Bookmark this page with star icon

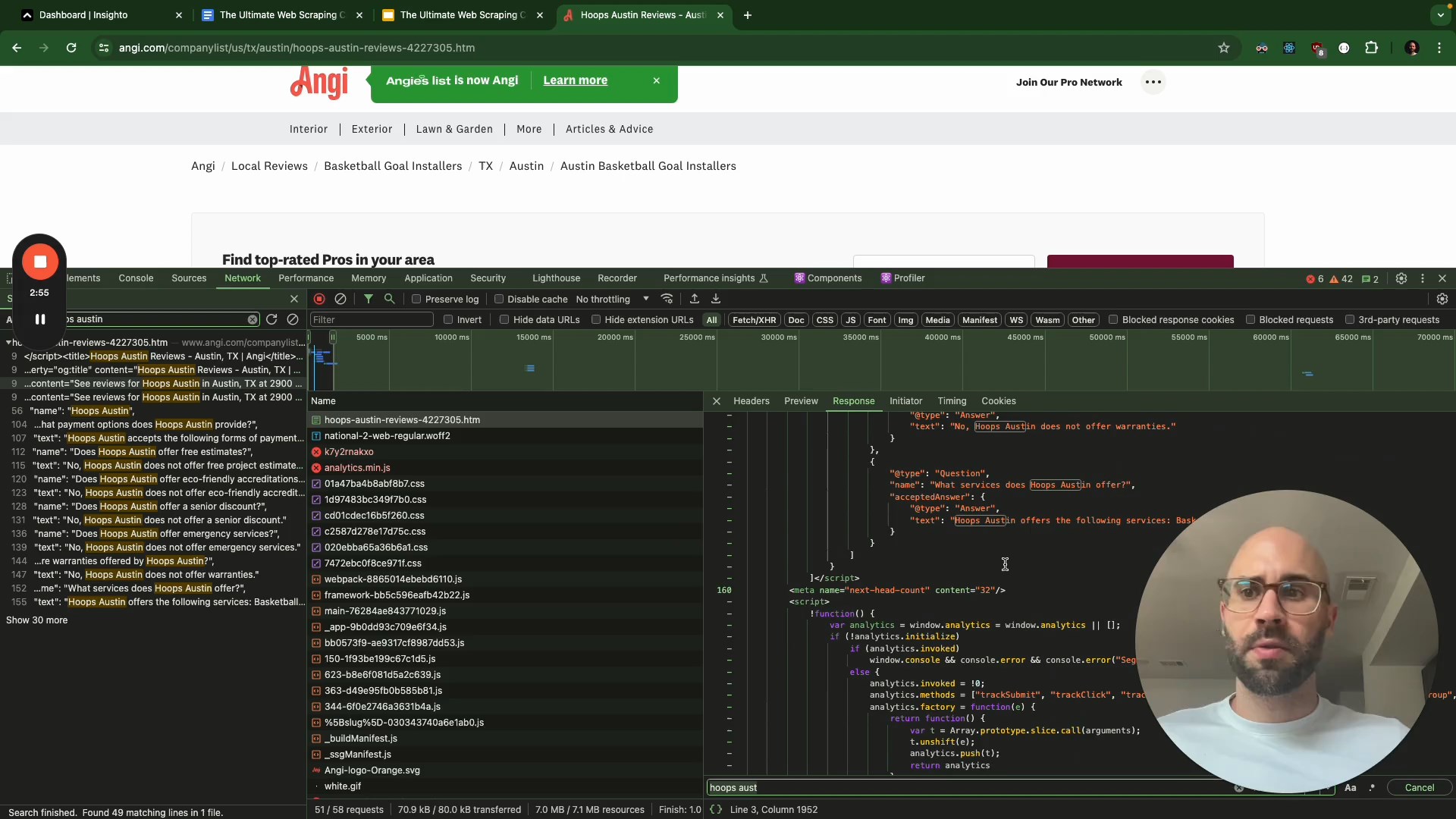tap(1224, 48)
